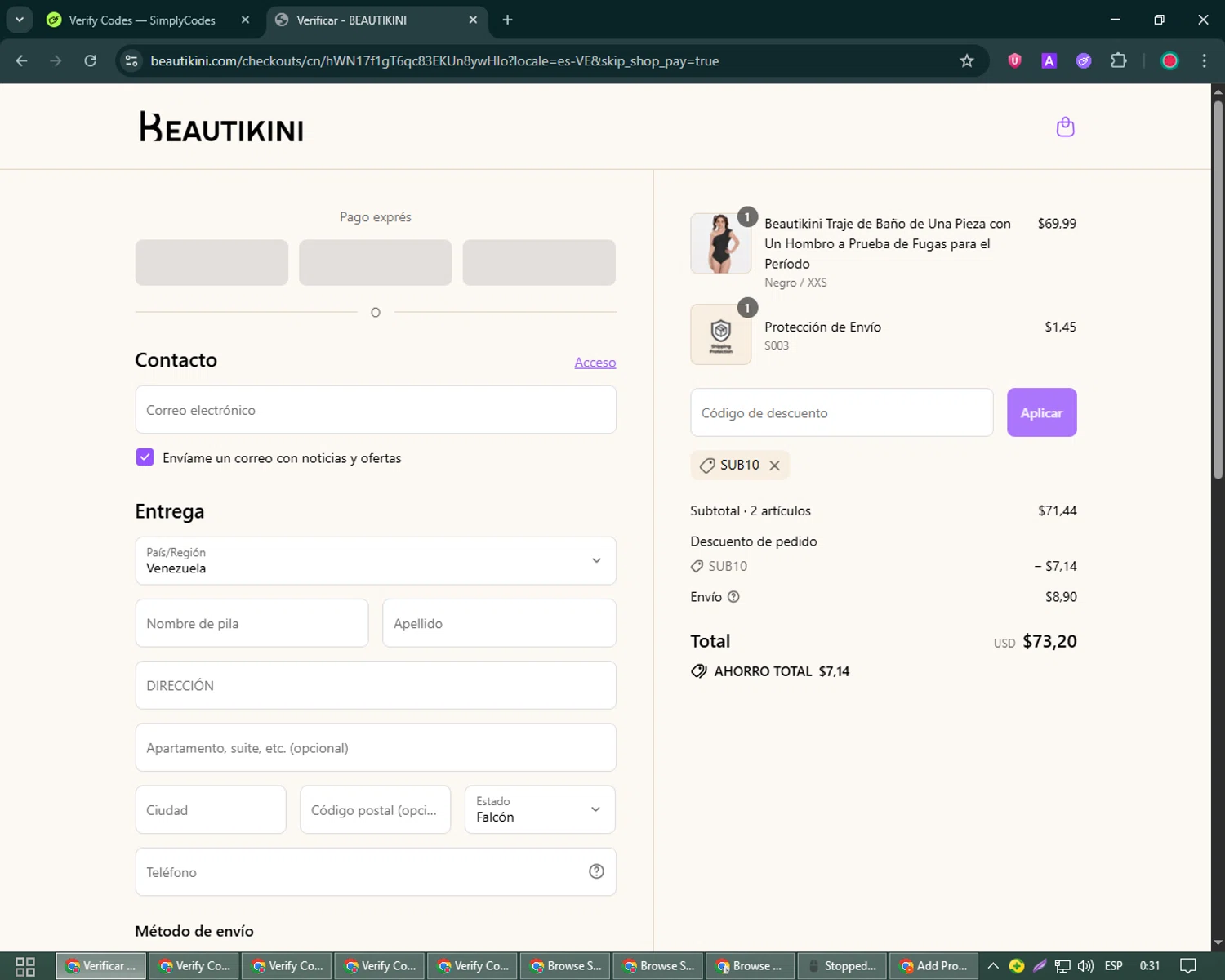Click the first express payment button
This screenshot has width=1225, height=980.
point(212,262)
